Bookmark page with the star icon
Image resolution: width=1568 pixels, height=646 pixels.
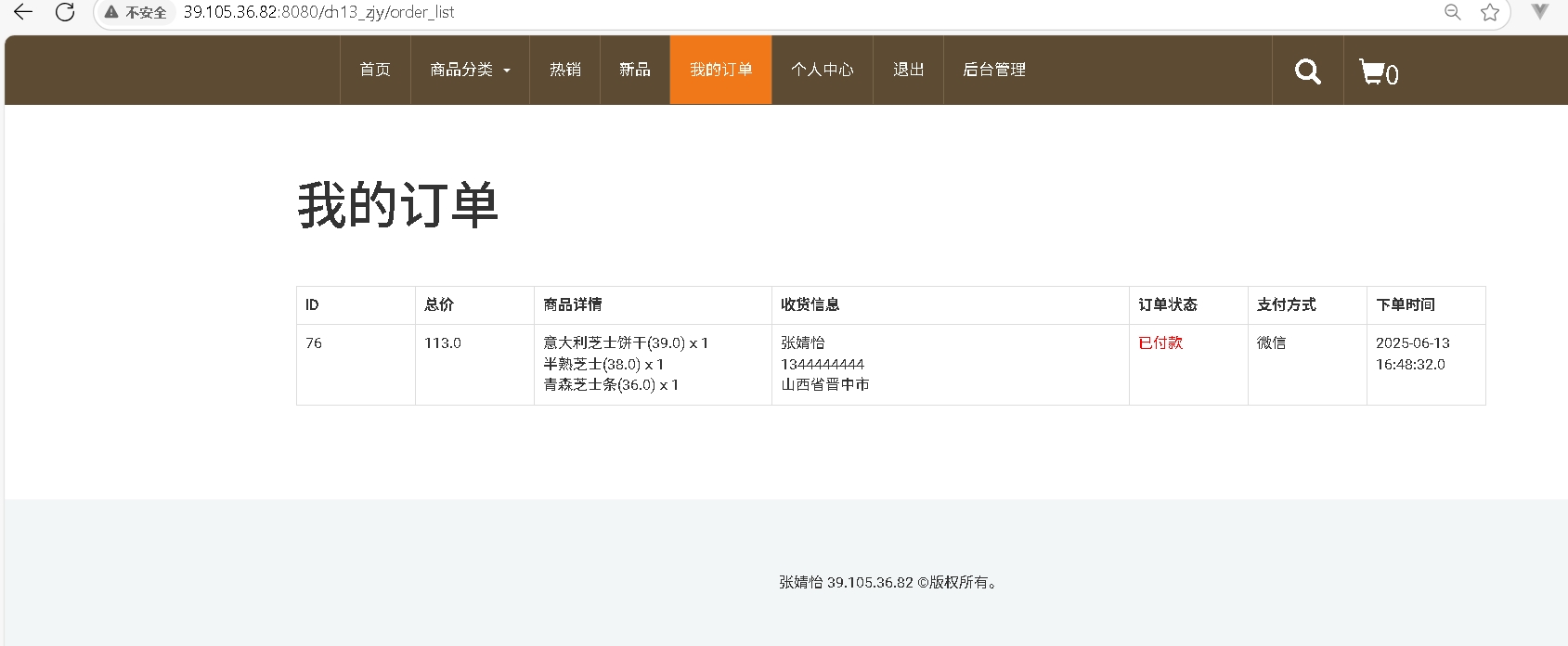(x=1490, y=12)
